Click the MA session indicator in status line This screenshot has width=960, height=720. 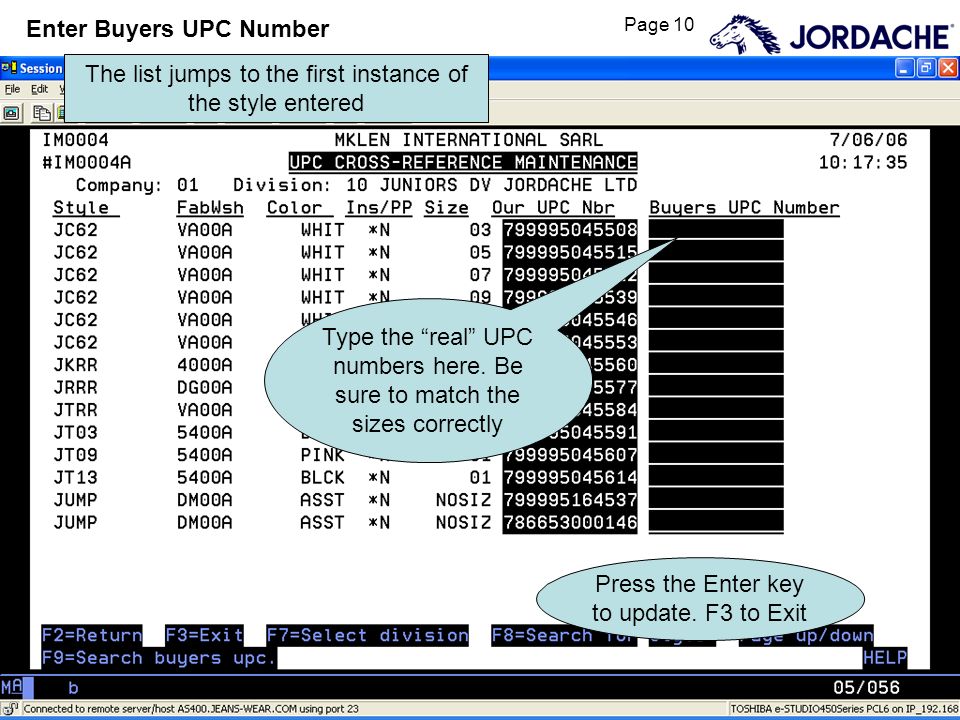pyautogui.click(x=12, y=687)
